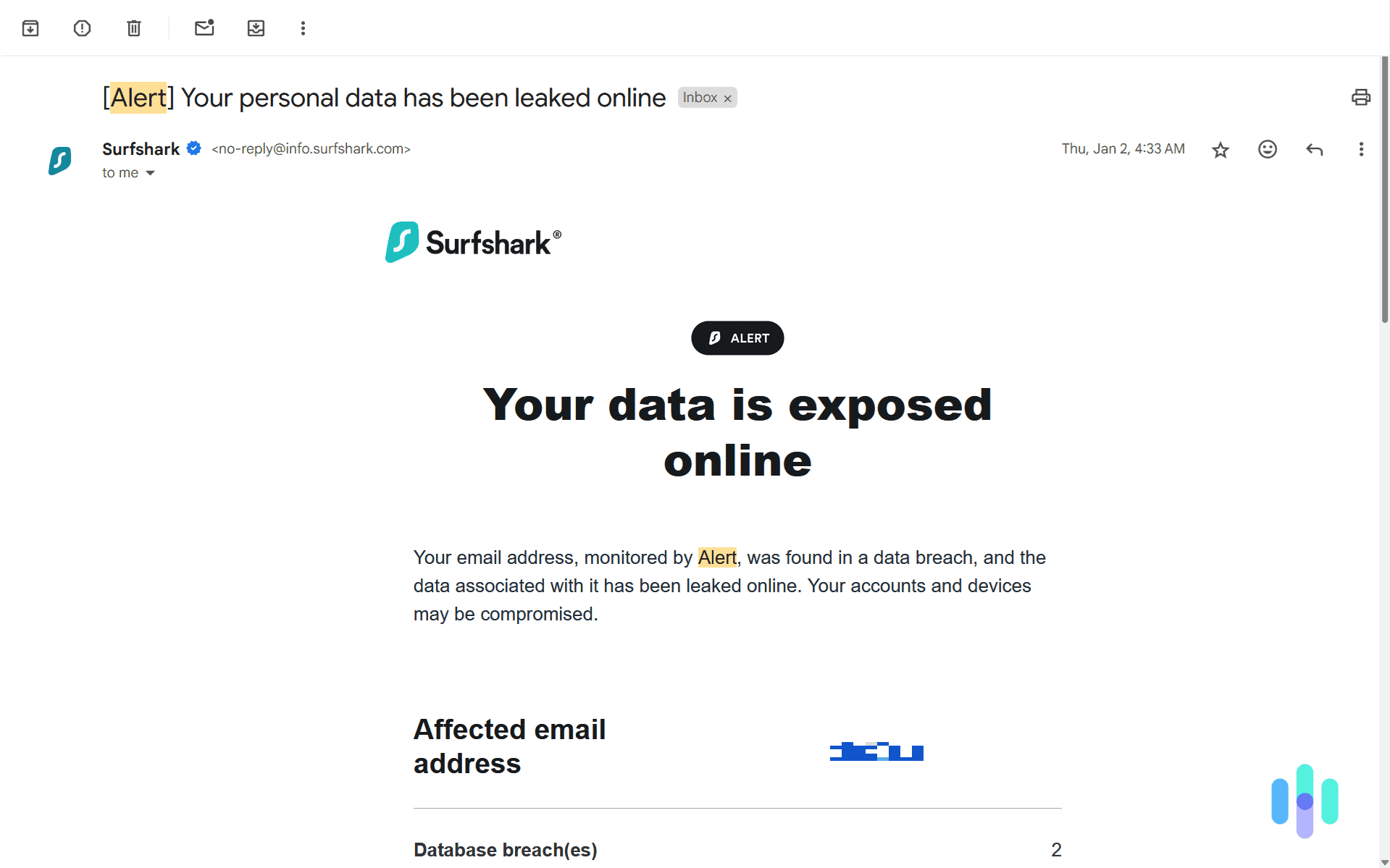Star the Surfshark message
This screenshot has height=868, width=1390.
point(1220,149)
